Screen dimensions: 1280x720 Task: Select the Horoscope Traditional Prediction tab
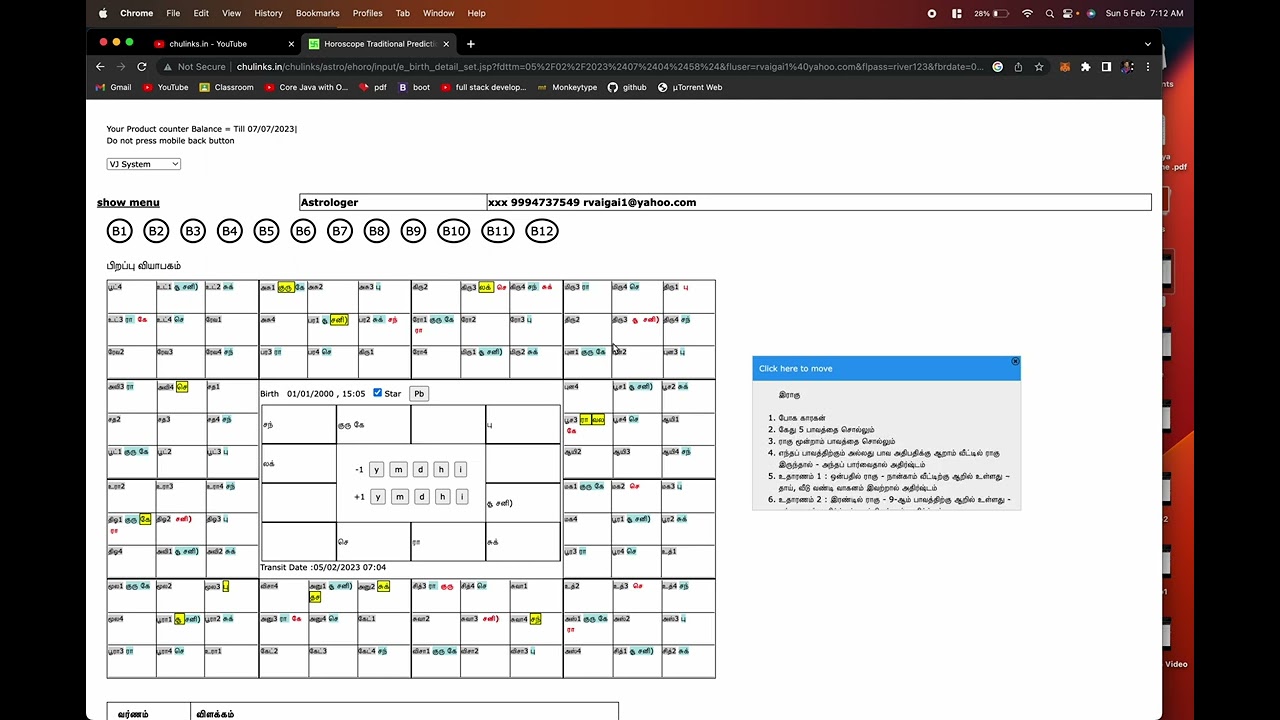379,44
